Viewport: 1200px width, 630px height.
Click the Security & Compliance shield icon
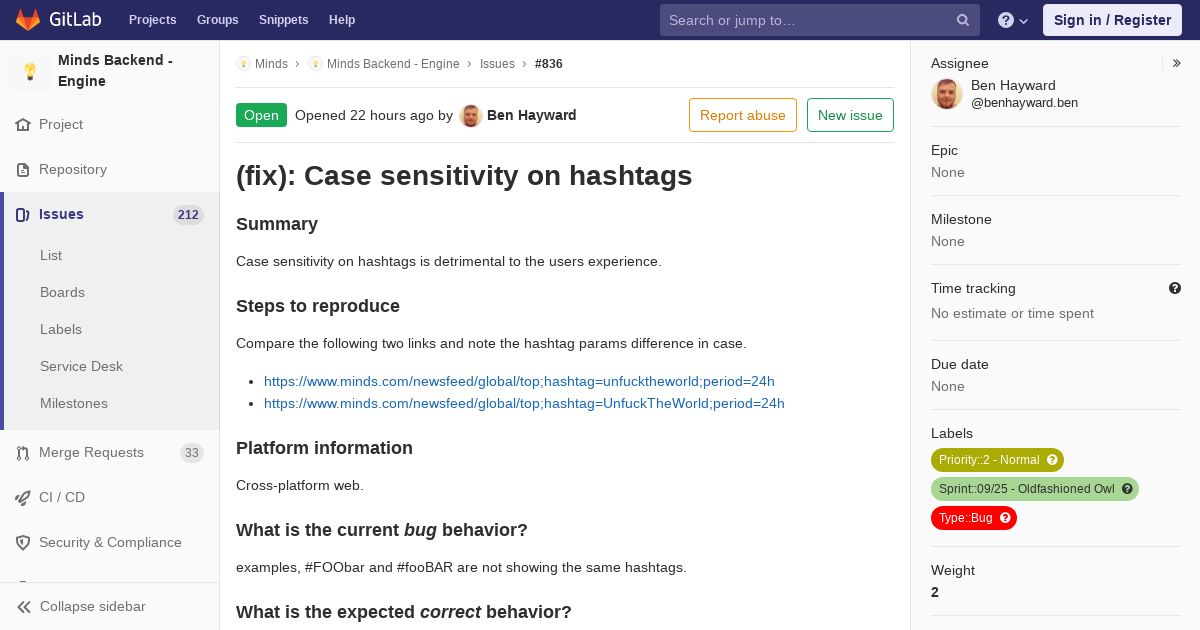(23, 543)
